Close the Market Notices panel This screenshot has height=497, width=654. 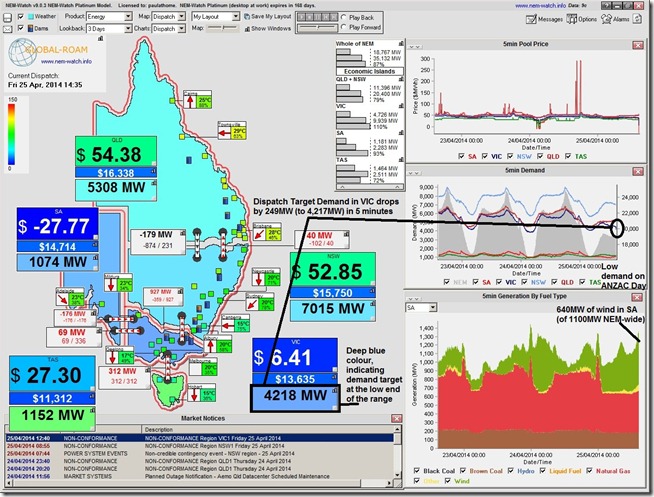click(x=396, y=418)
